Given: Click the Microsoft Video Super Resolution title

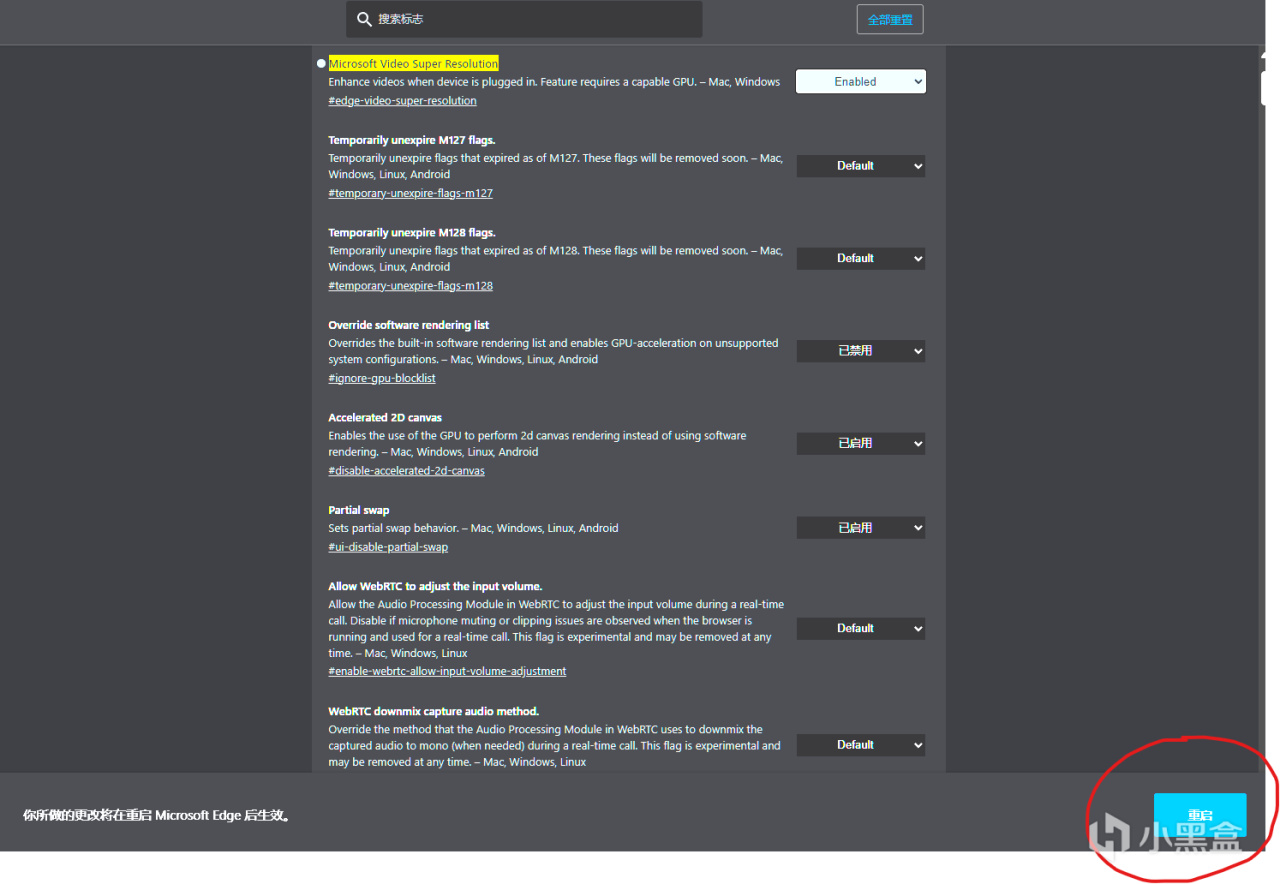Looking at the screenshot, I should coord(413,64).
